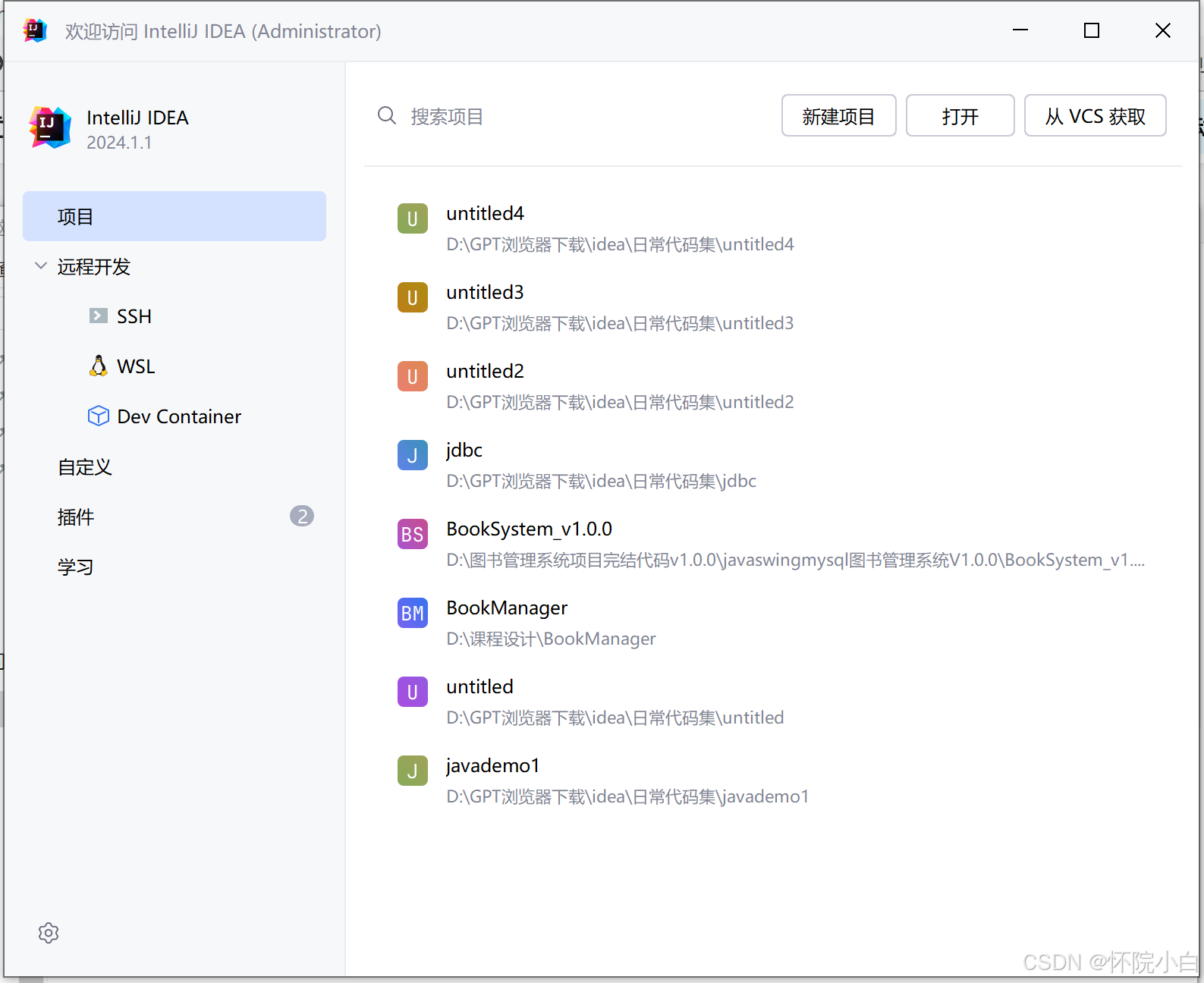The height and width of the screenshot is (983, 1204).
Task: Click the large IntelliJ IDEA logo beside the version number
Action: (x=50, y=127)
